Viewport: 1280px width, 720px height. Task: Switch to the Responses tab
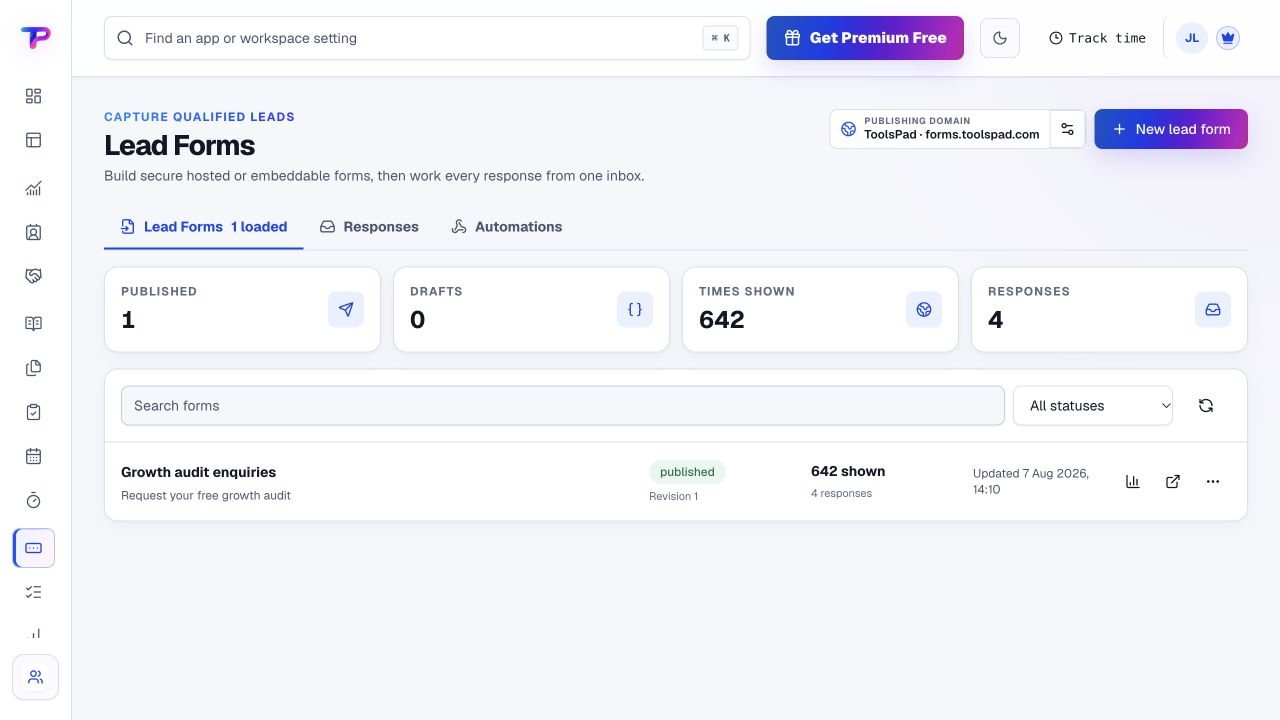click(369, 227)
